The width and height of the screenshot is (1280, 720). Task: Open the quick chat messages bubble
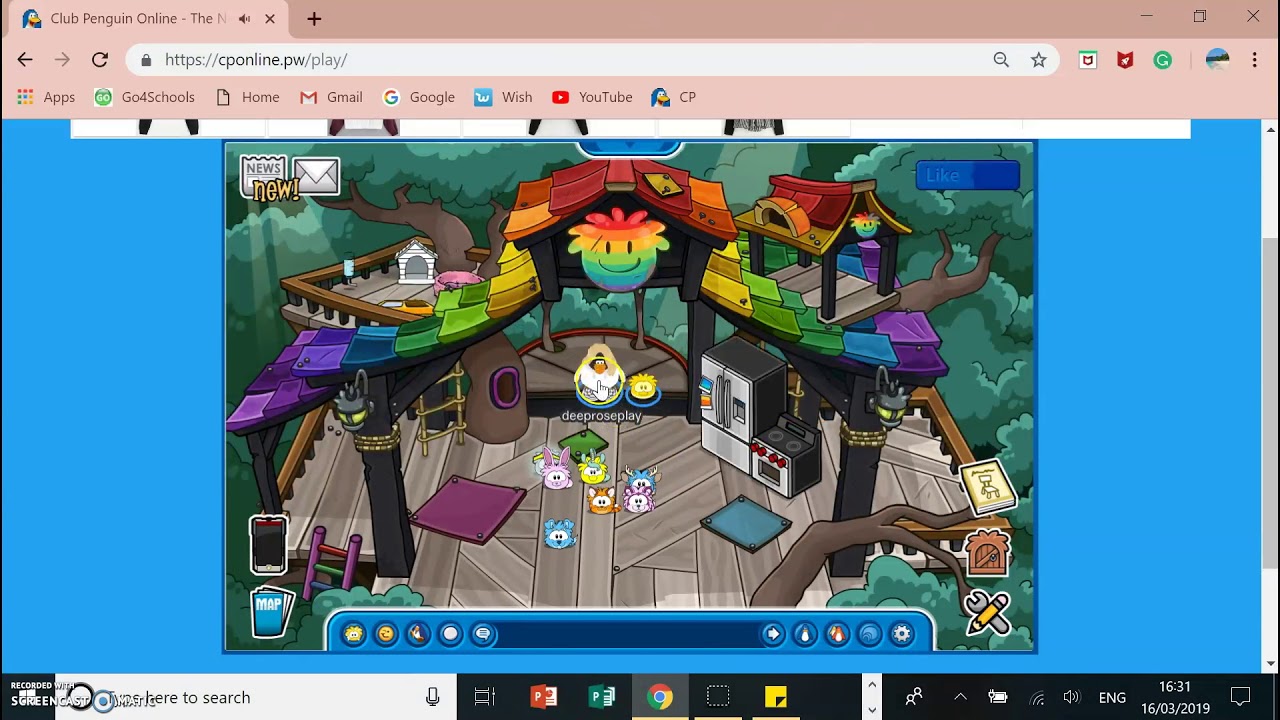(x=483, y=633)
